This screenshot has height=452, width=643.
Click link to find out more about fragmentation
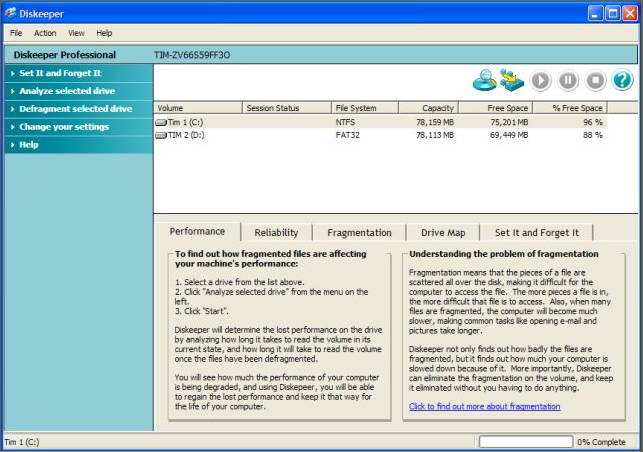tap(484, 406)
